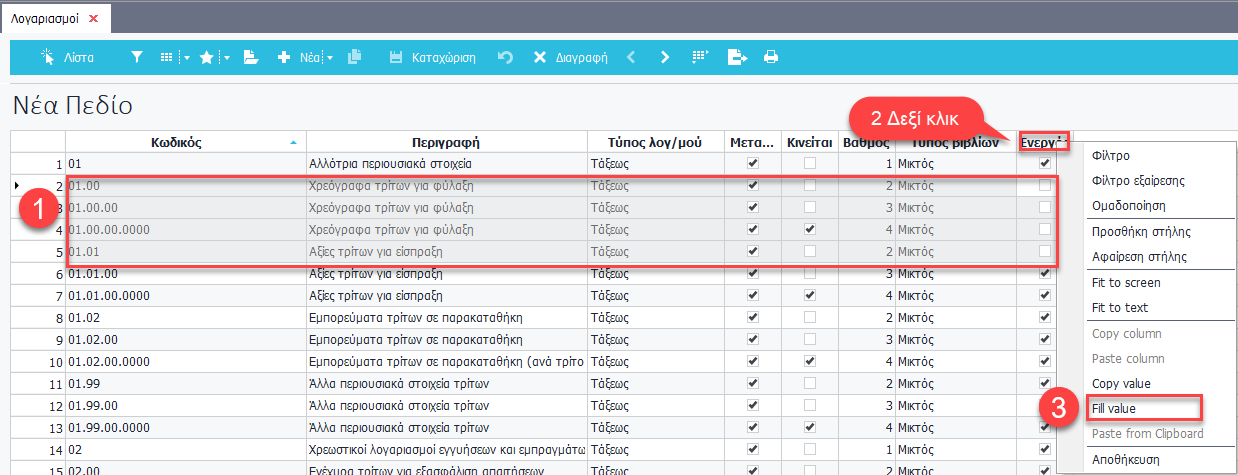
Task: Click the Καταχώριση save button
Action: point(432,58)
